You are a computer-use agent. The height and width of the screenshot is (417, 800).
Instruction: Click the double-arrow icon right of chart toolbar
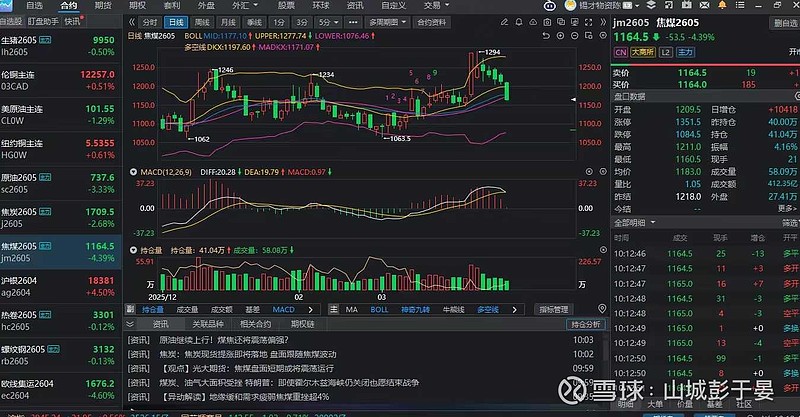tap(603, 22)
